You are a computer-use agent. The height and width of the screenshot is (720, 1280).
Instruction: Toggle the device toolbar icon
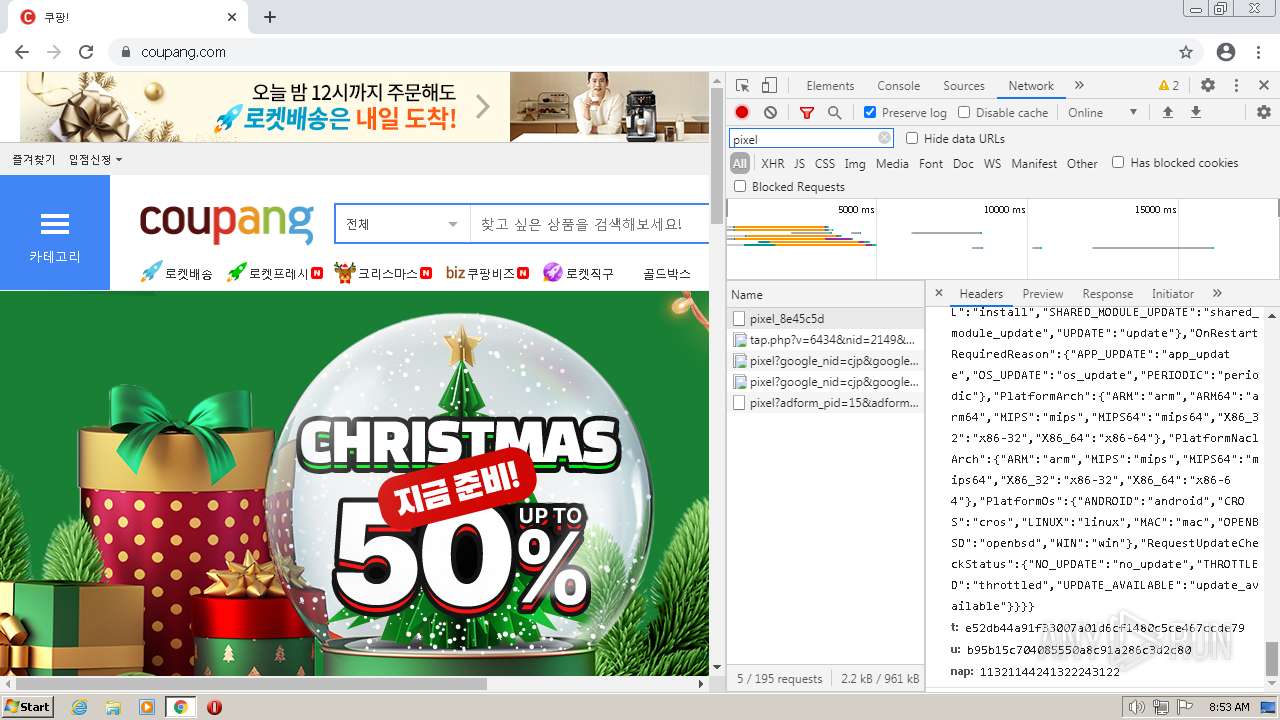(769, 86)
